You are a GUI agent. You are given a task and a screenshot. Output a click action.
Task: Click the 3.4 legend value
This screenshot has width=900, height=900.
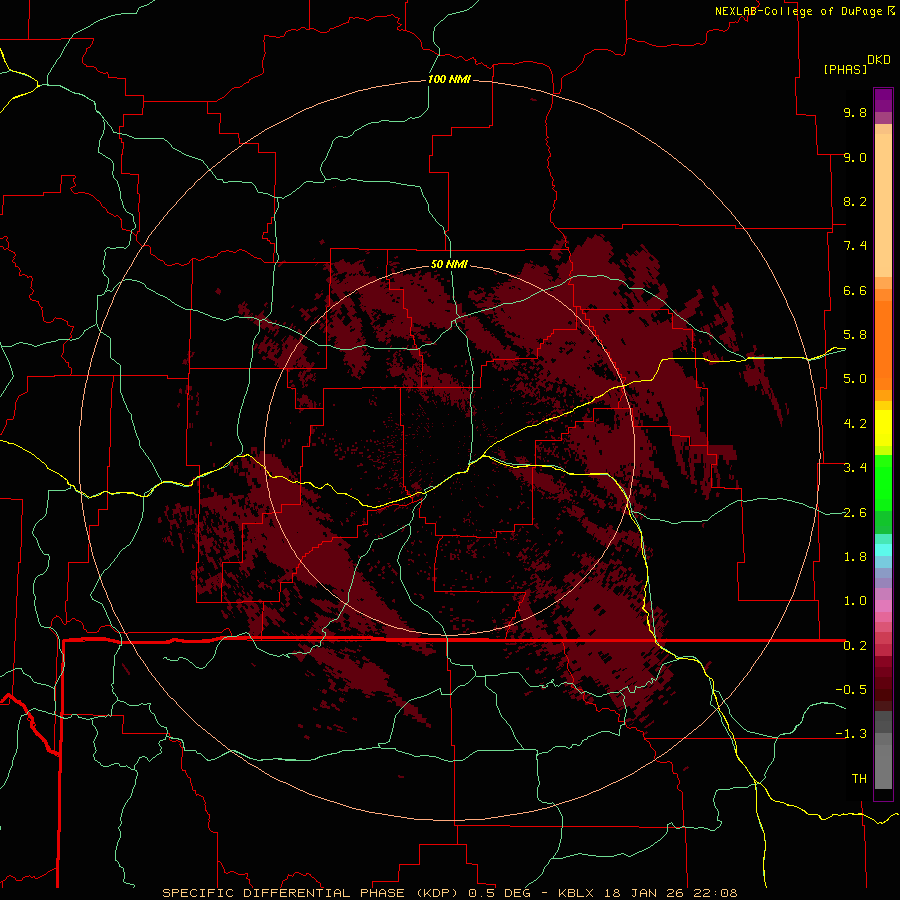pyautogui.click(x=855, y=468)
